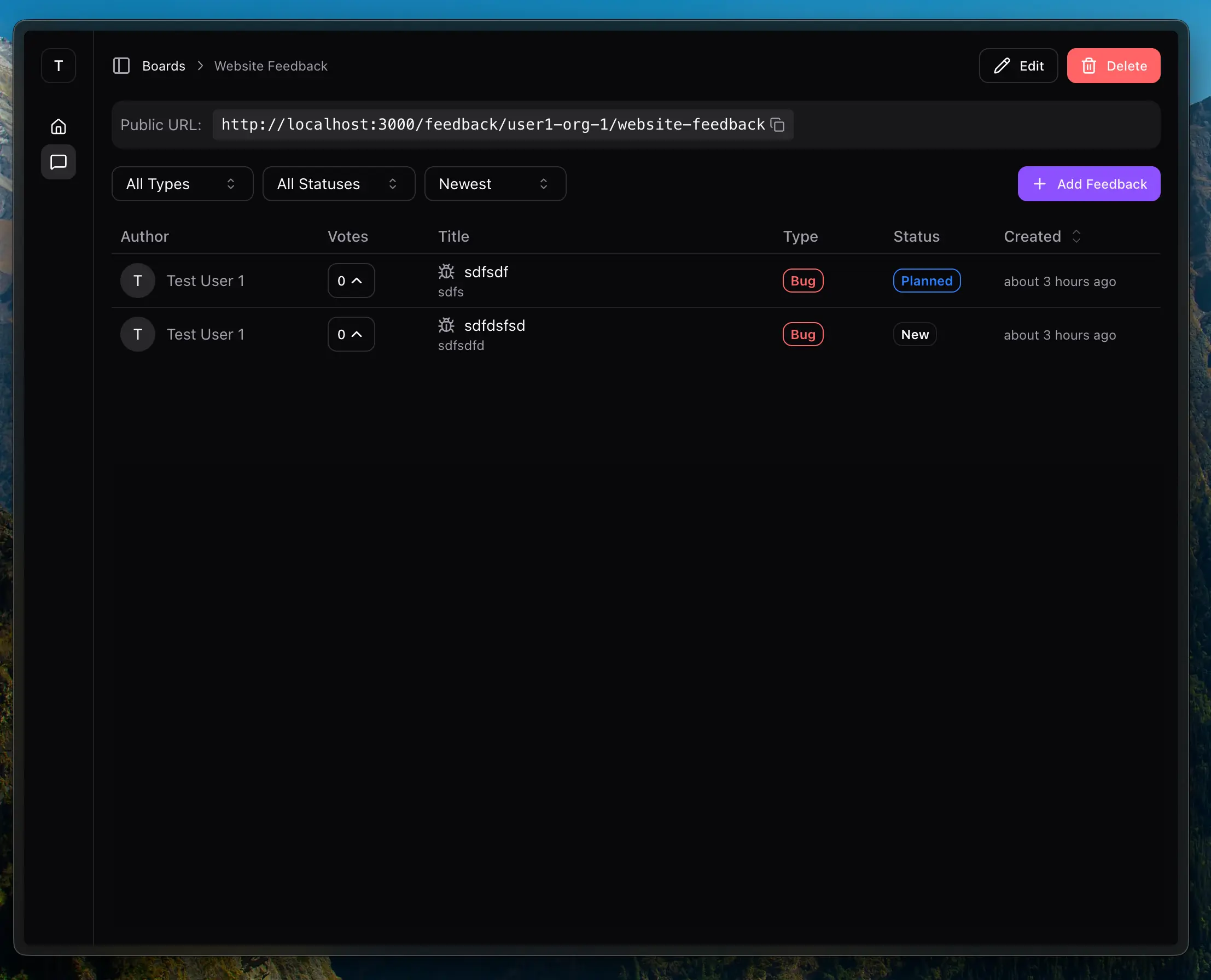Upvote the sdfsdf feedback item
The image size is (1211, 980).
pos(351,281)
